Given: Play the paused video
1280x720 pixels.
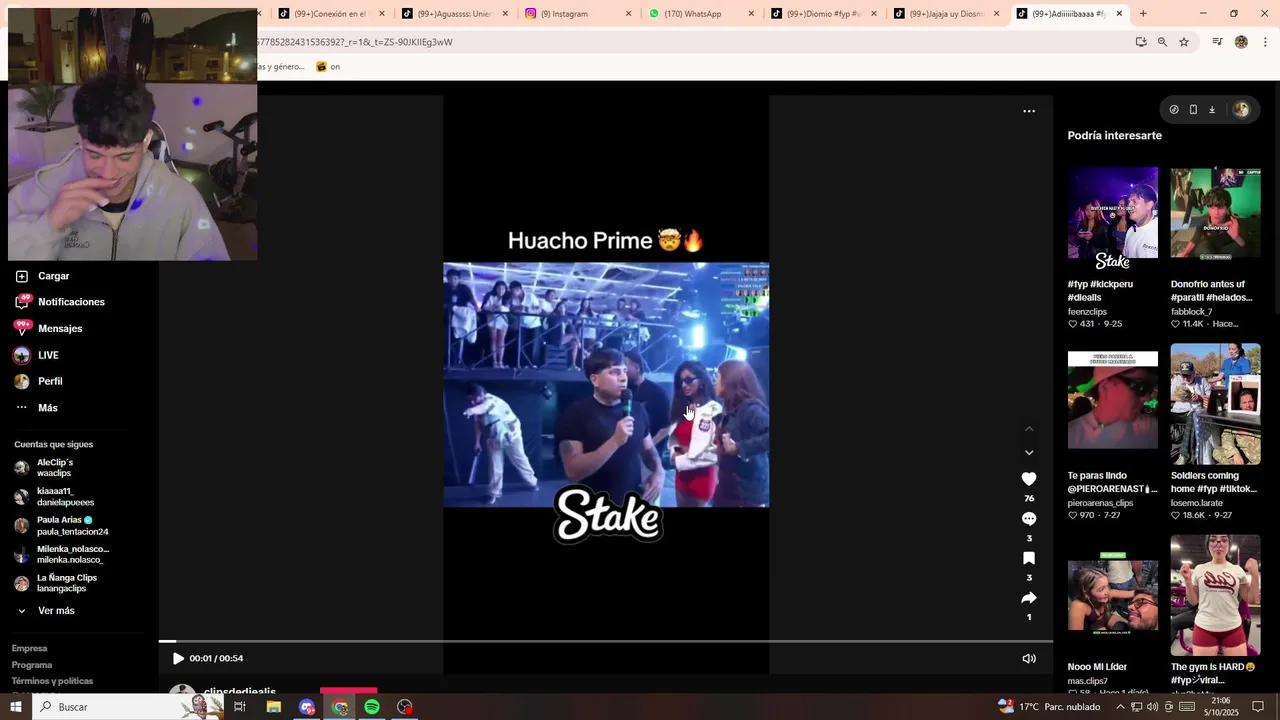Looking at the screenshot, I should 178,658.
